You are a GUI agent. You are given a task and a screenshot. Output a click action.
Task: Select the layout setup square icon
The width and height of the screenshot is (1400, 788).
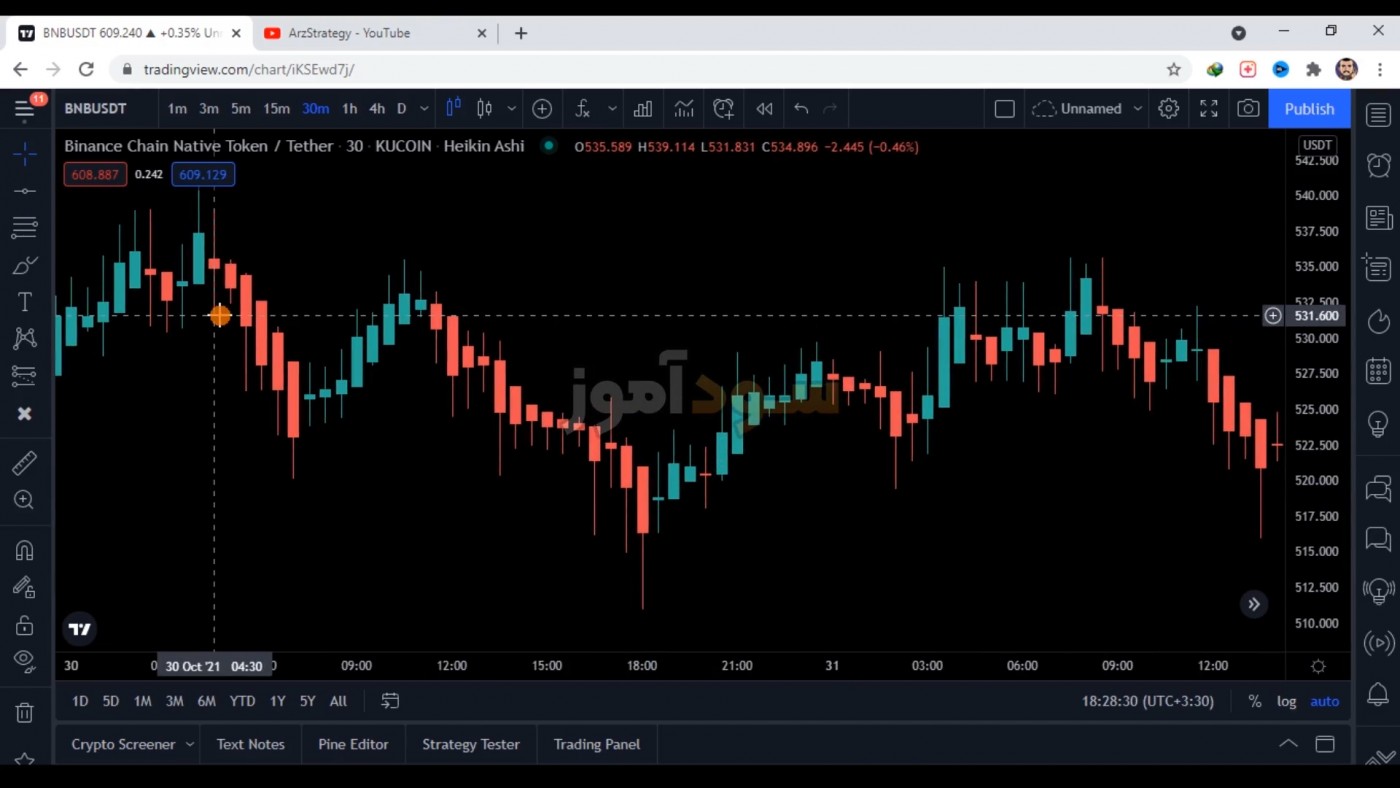pos(1005,109)
